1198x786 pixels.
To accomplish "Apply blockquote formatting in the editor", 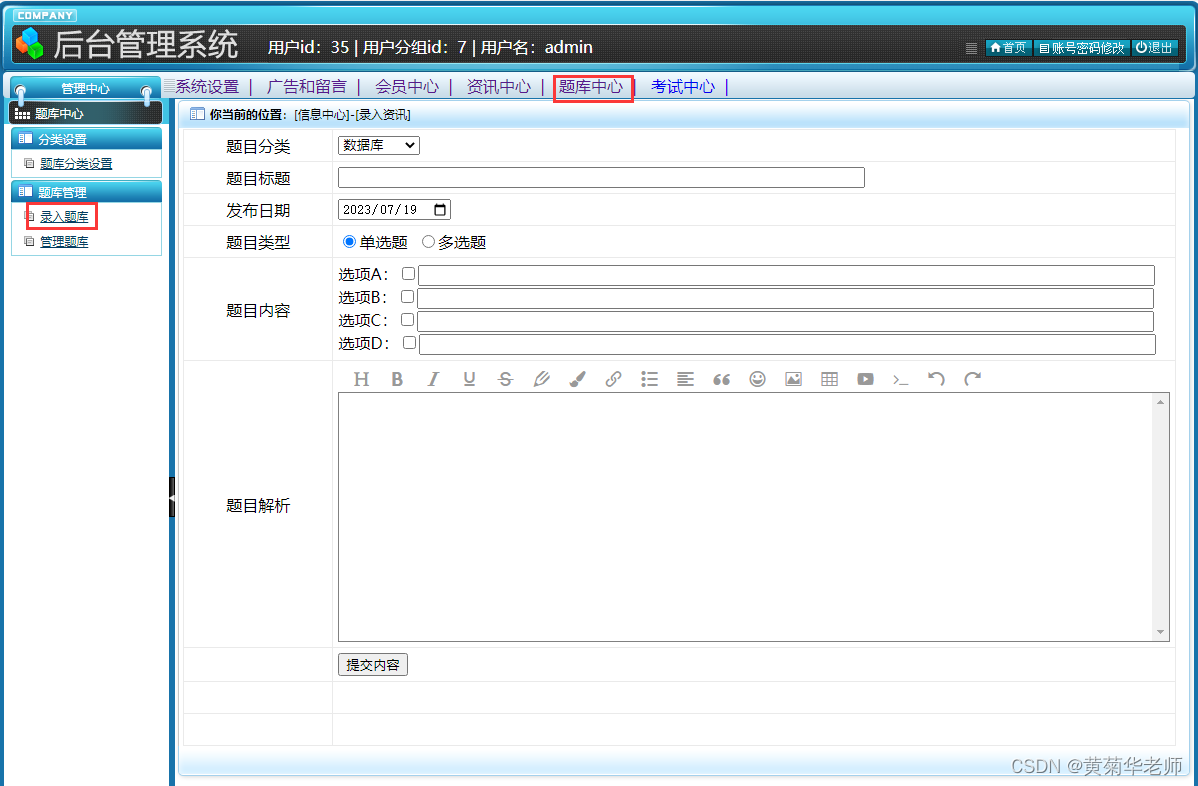I will point(721,379).
